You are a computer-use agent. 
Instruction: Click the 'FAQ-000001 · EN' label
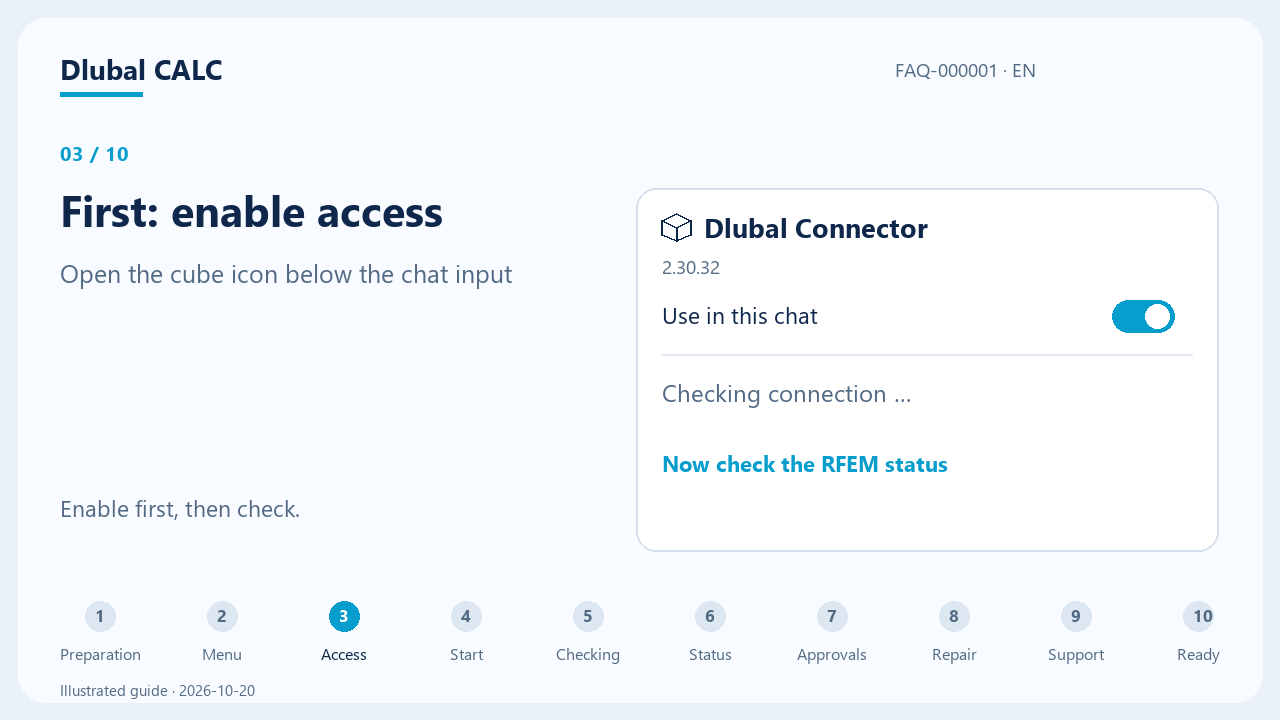[965, 71]
